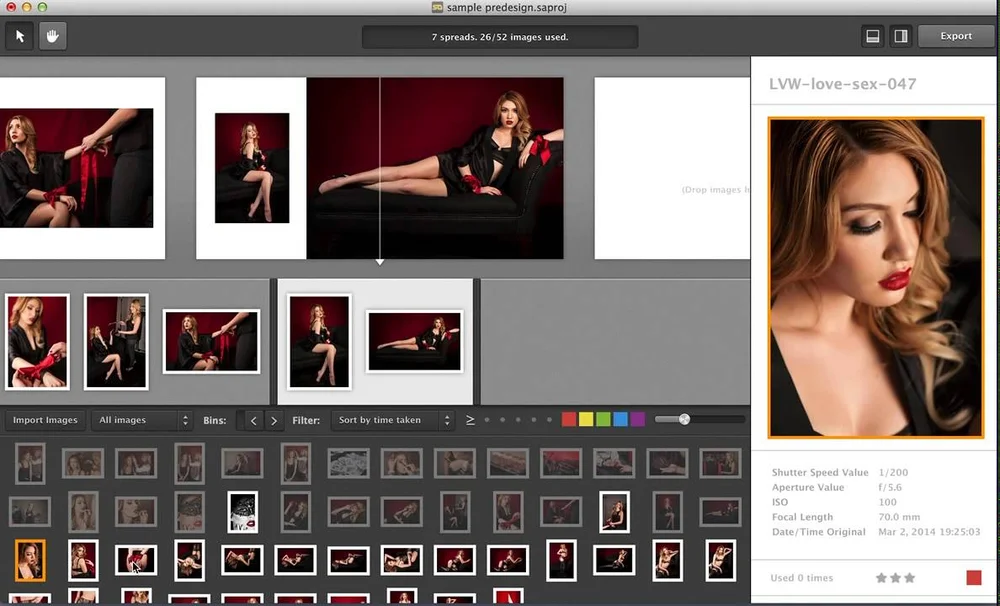
Task: Select the hand pan tool
Action: point(51,36)
